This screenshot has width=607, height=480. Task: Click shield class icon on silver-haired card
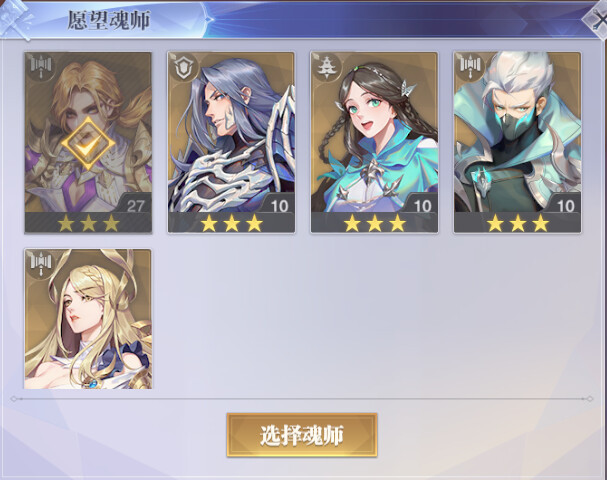click(184, 67)
